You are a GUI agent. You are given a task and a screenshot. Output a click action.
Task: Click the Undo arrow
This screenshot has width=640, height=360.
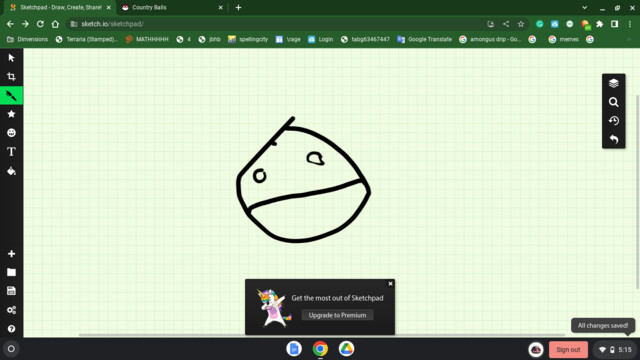(613, 139)
